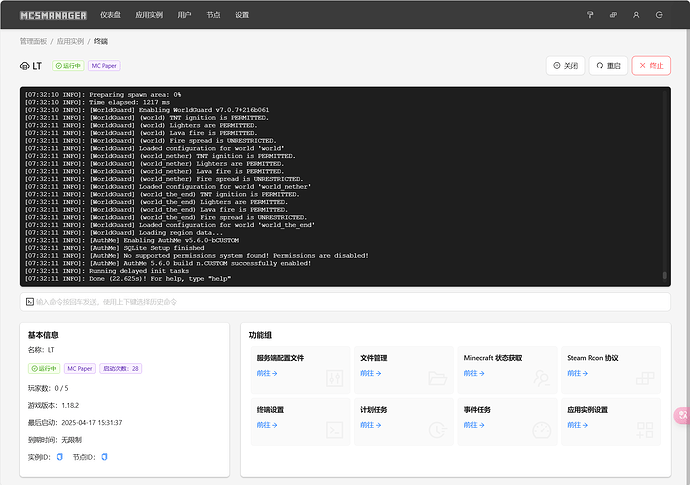The image size is (690, 485).
Task: Click the MC Paper tag near title
Action: pyautogui.click(x=104, y=66)
